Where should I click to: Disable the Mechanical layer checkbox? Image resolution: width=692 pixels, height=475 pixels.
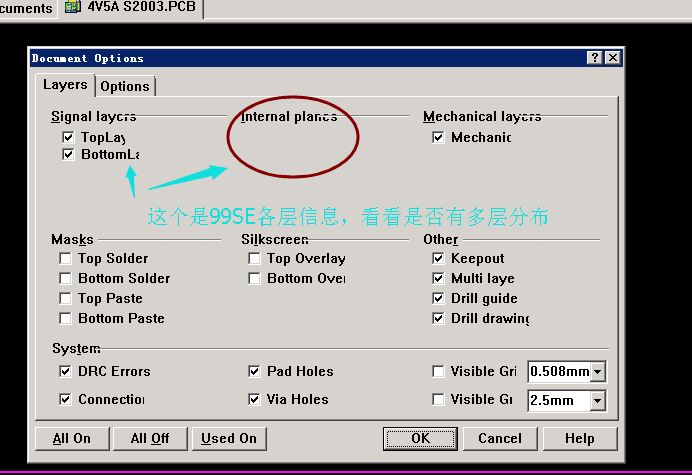438,137
